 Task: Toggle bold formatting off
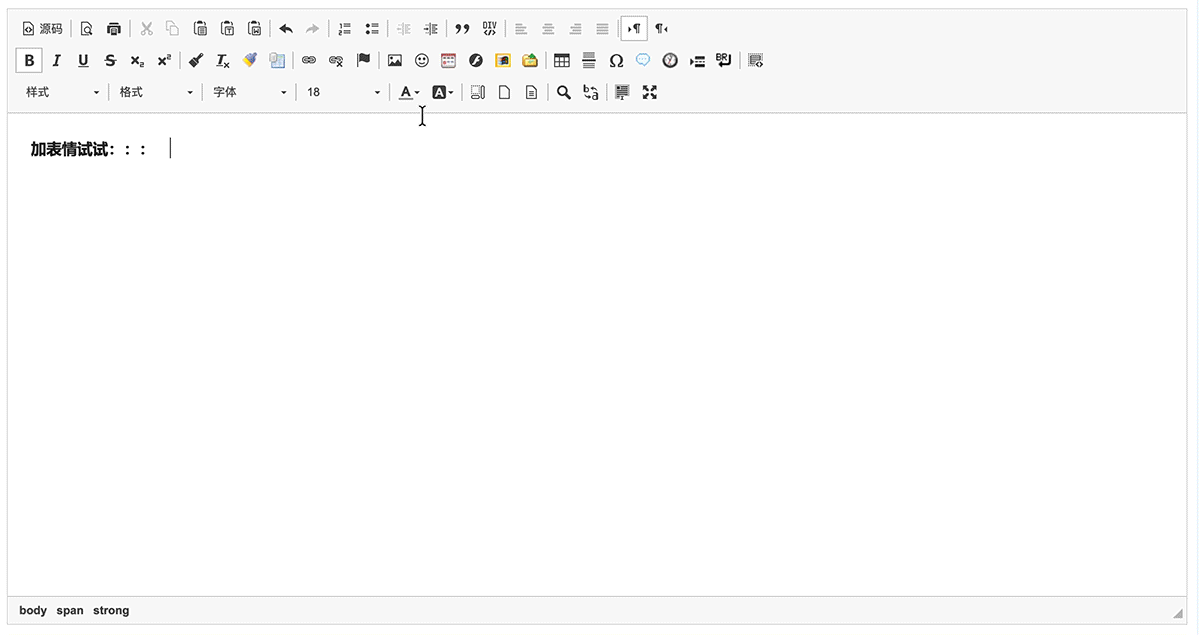pyautogui.click(x=29, y=61)
